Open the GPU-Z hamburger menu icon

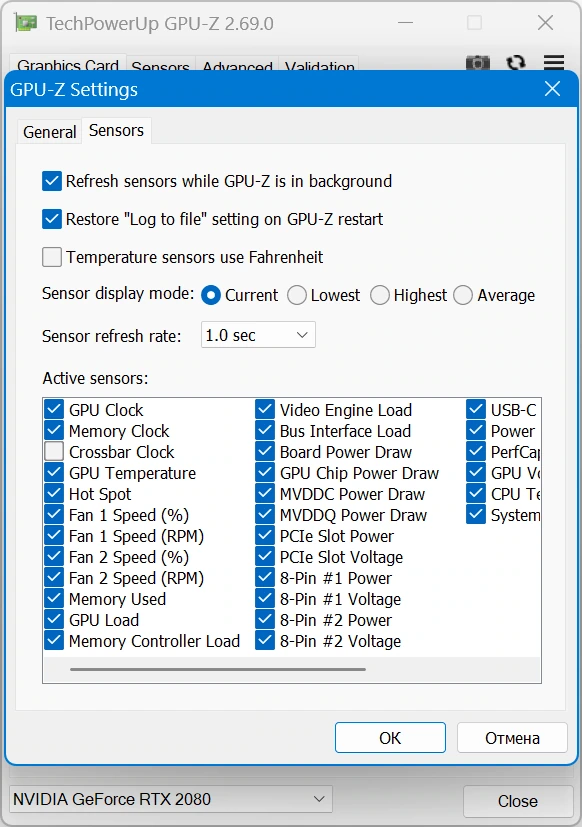pyautogui.click(x=554, y=62)
